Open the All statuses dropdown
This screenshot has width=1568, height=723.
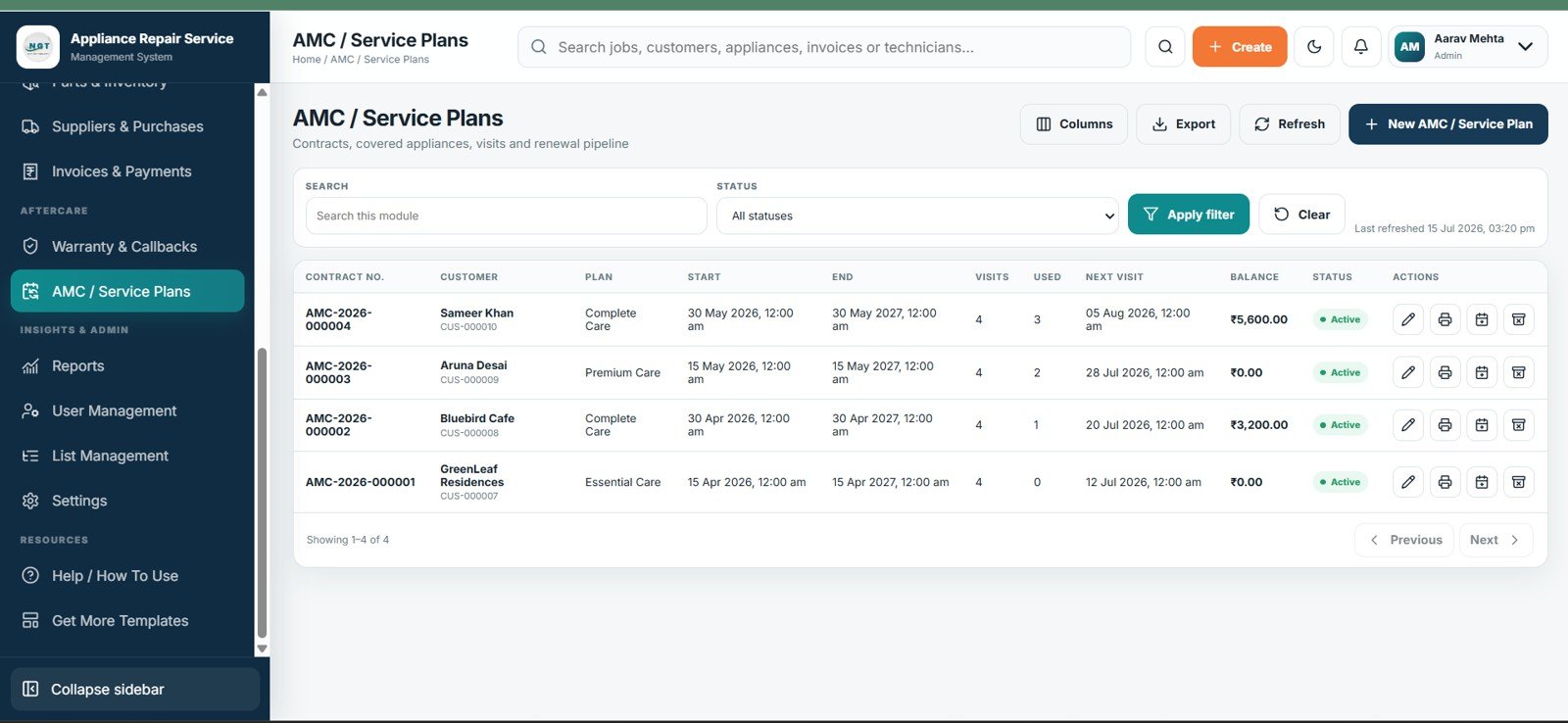(917, 216)
